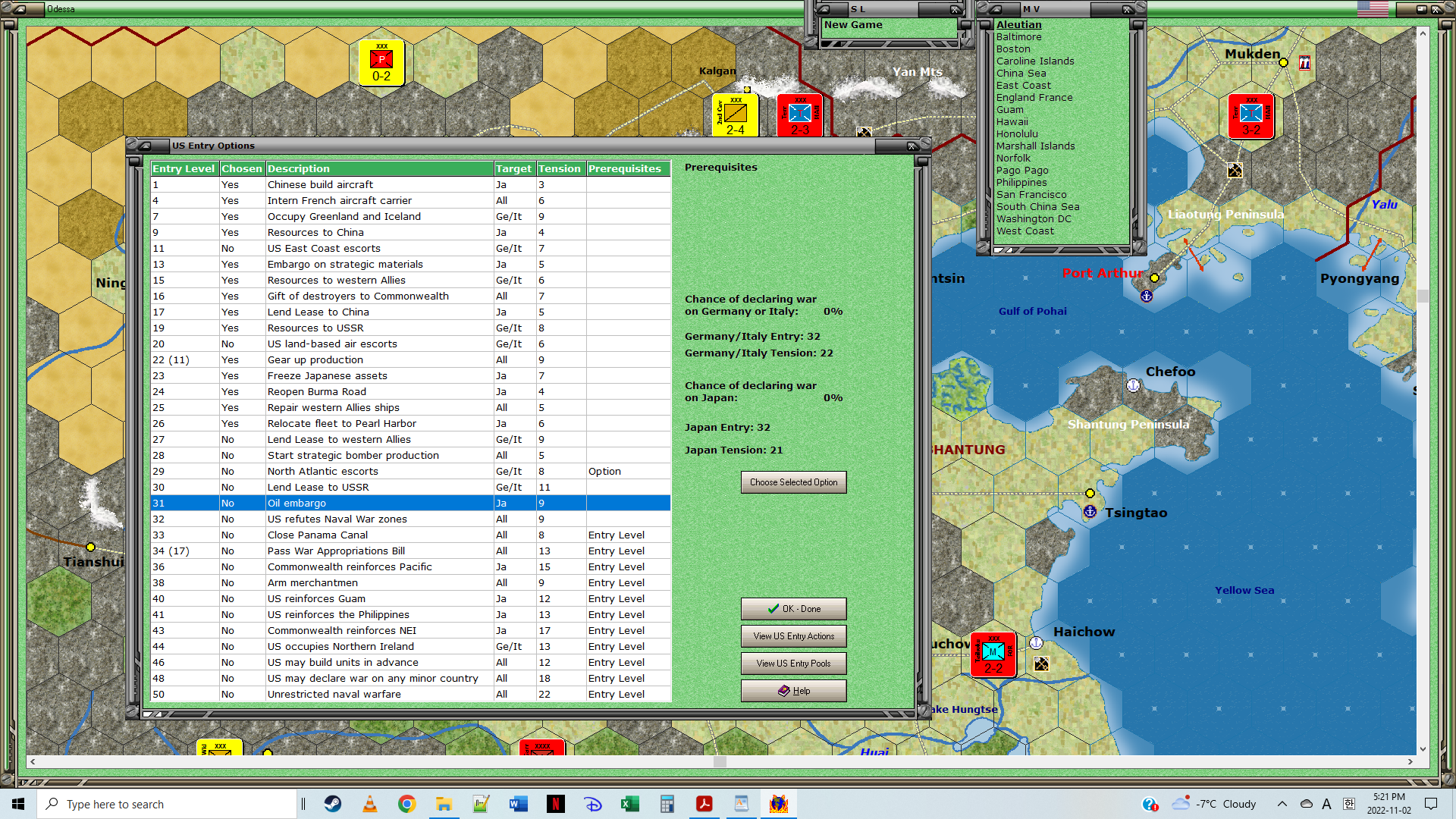Image resolution: width=1456 pixels, height=819 pixels.
Task: Choose Philippines in the map view list
Action: click(1021, 182)
